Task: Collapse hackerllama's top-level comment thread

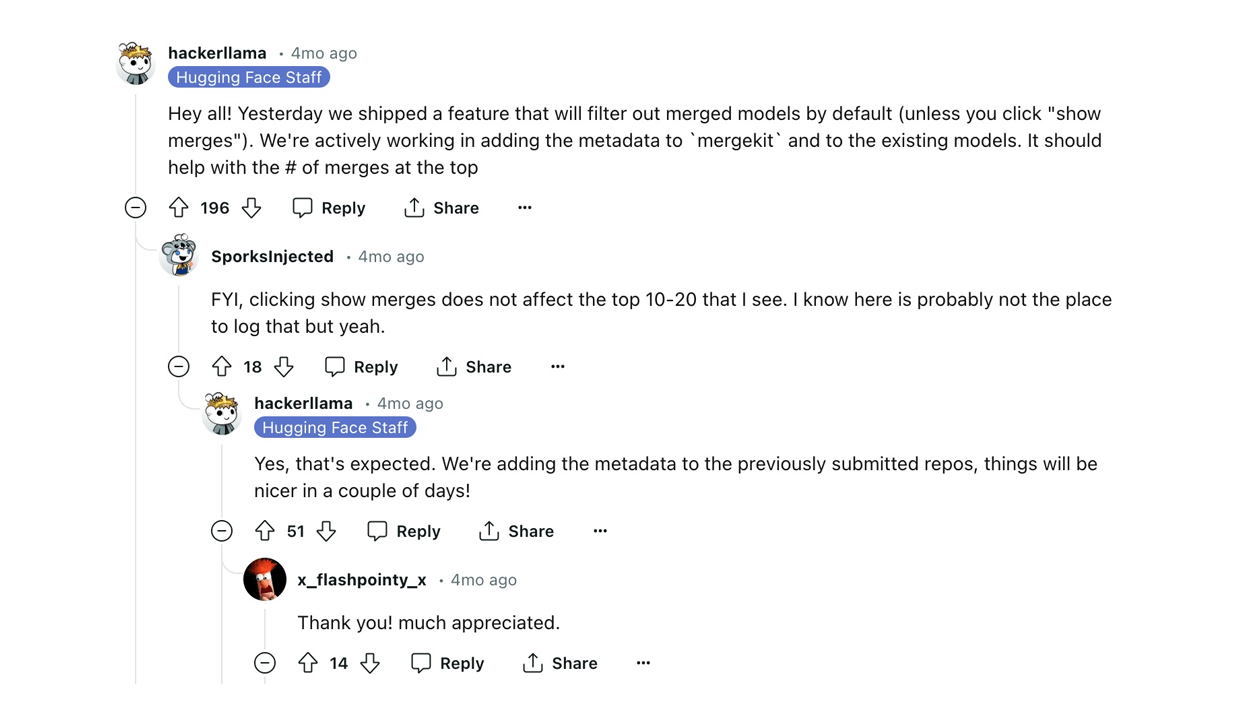Action: 136,207
